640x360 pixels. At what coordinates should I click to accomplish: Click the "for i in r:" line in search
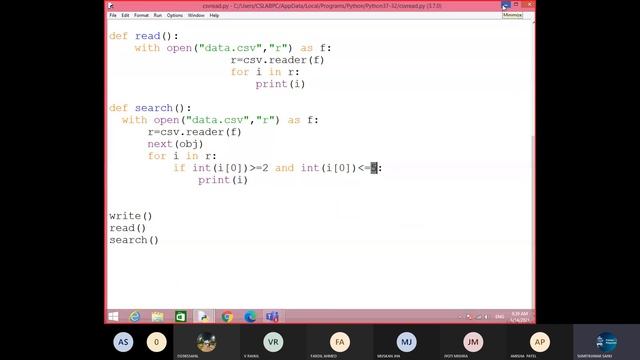click(182, 156)
